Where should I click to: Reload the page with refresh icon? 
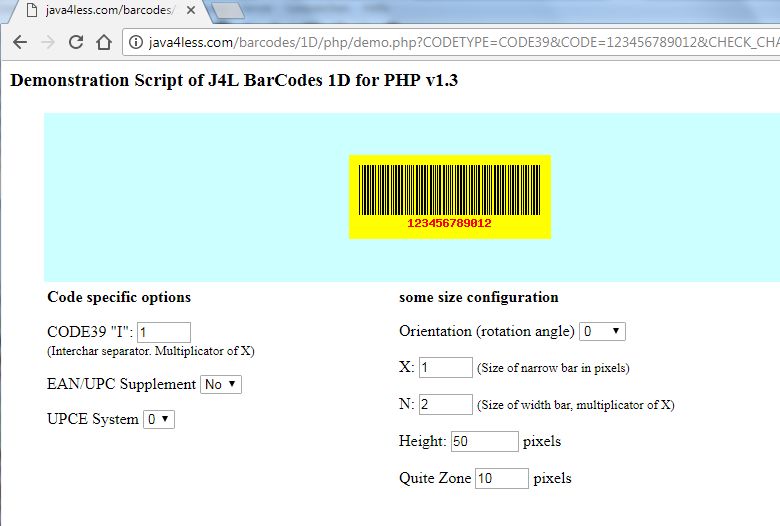pyautogui.click(x=76, y=42)
